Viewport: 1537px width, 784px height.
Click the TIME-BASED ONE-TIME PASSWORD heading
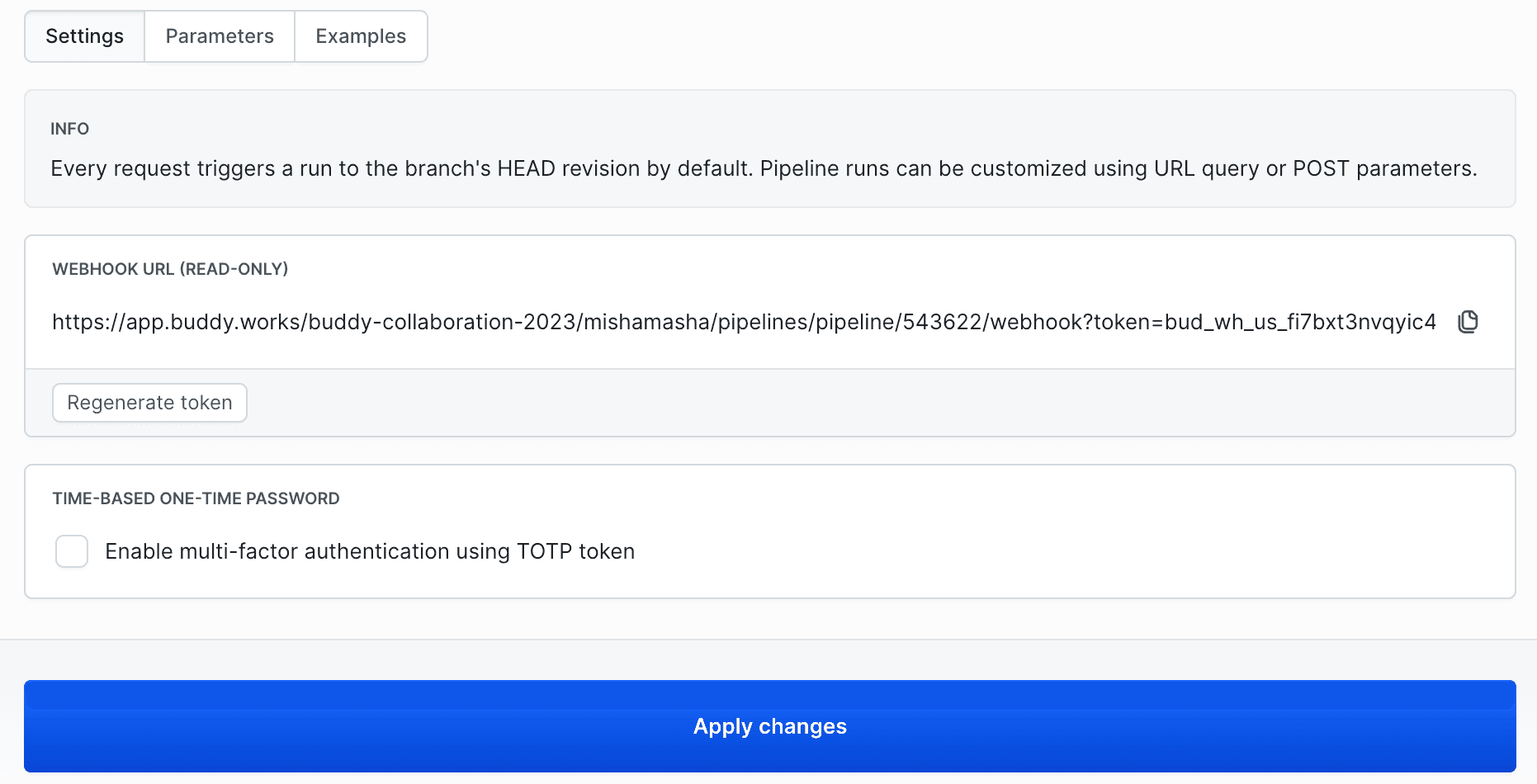196,498
